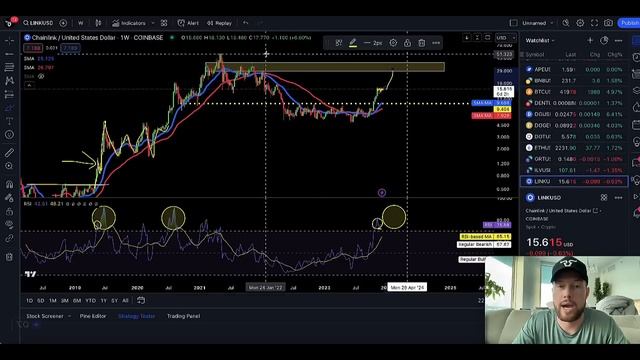The image size is (640, 360).
Task: Delete the selected drawing via trash icon
Action: click(422, 43)
